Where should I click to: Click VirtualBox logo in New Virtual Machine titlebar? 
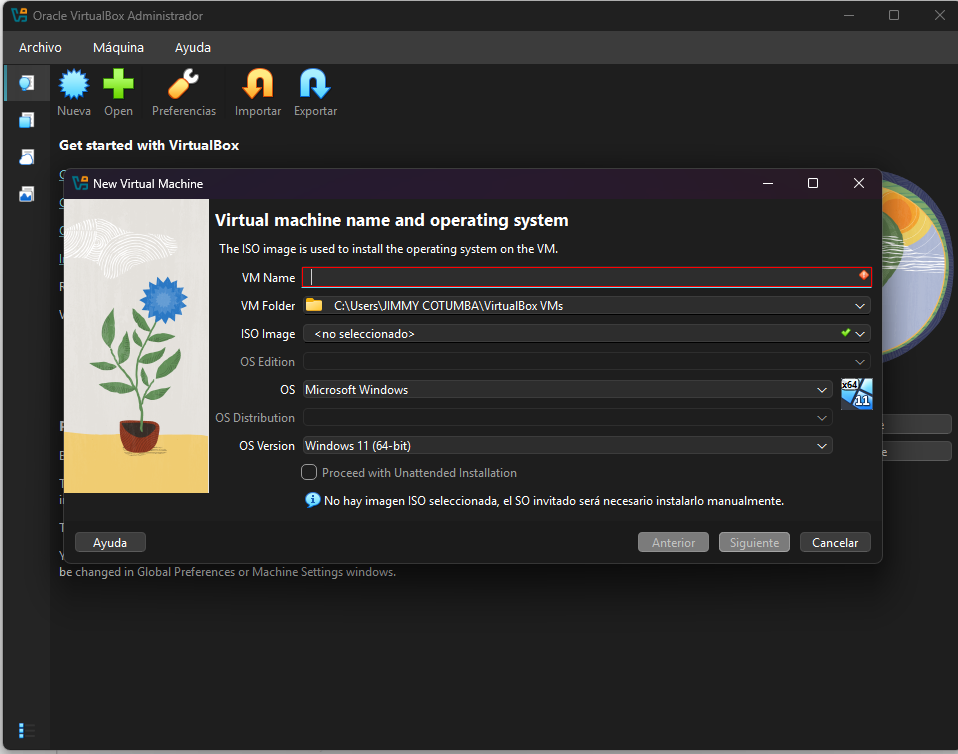click(x=80, y=183)
